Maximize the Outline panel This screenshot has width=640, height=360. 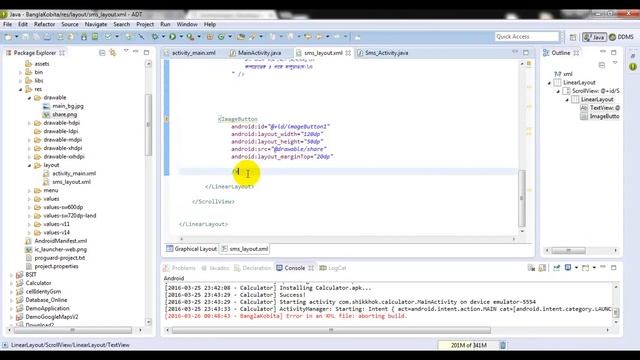click(x=613, y=52)
